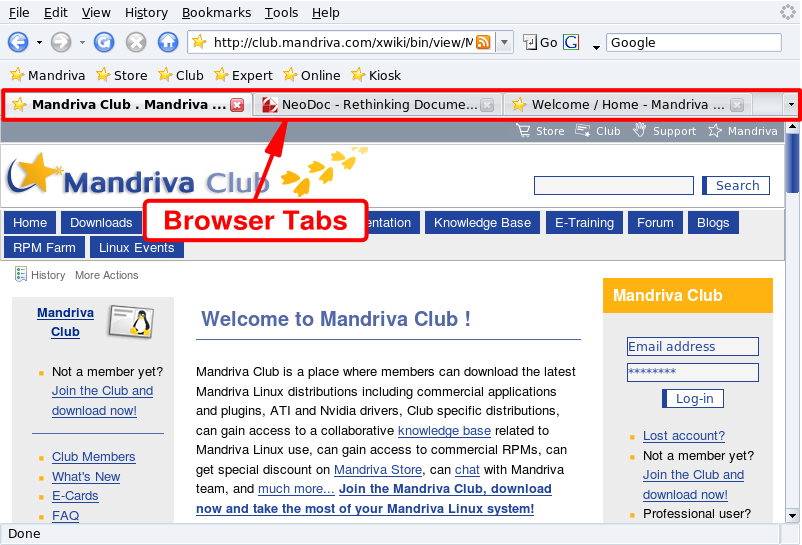Click the scrollbar down arrow
Image resolution: width=802 pixels, height=545 pixels.
[x=792, y=515]
